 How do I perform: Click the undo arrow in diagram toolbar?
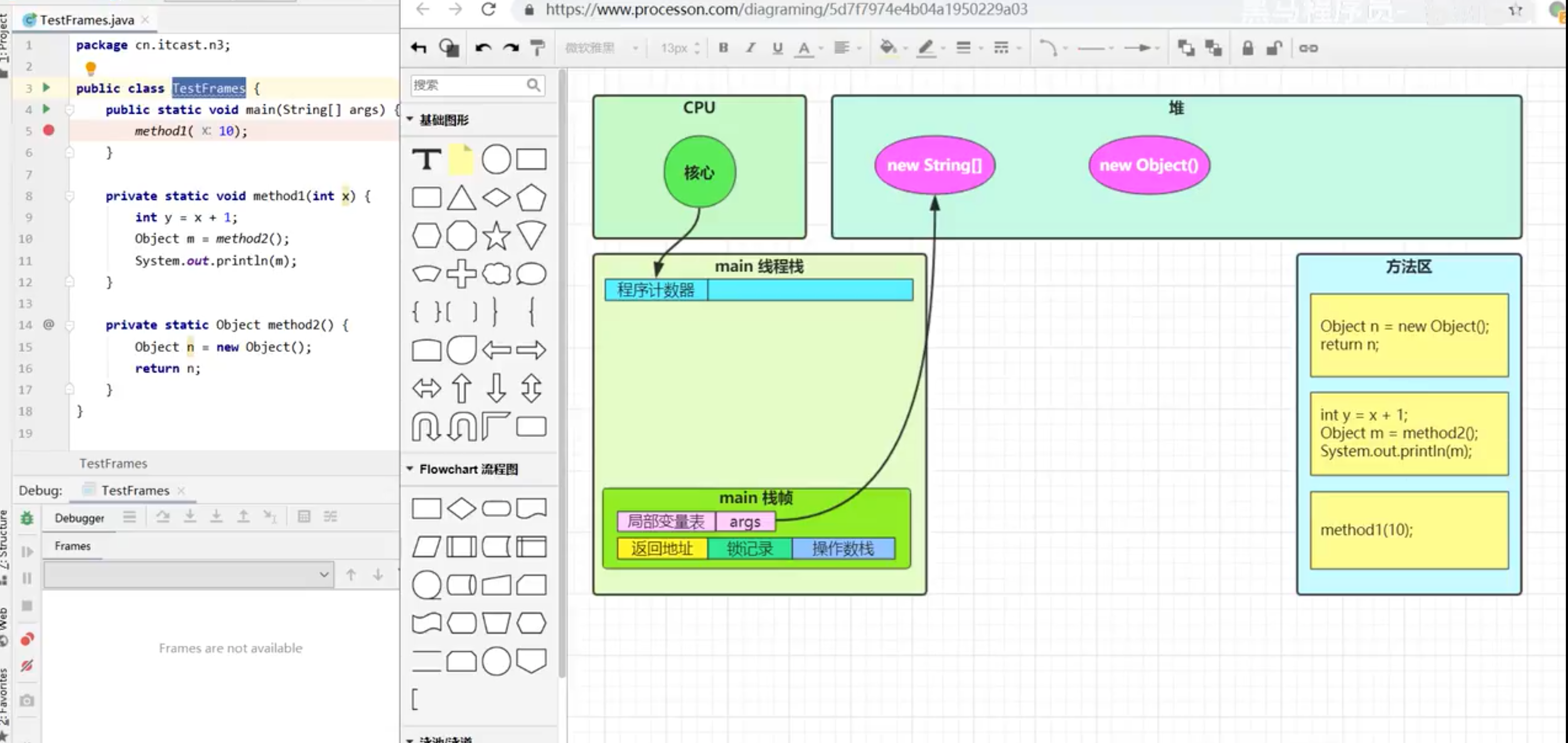pos(483,48)
